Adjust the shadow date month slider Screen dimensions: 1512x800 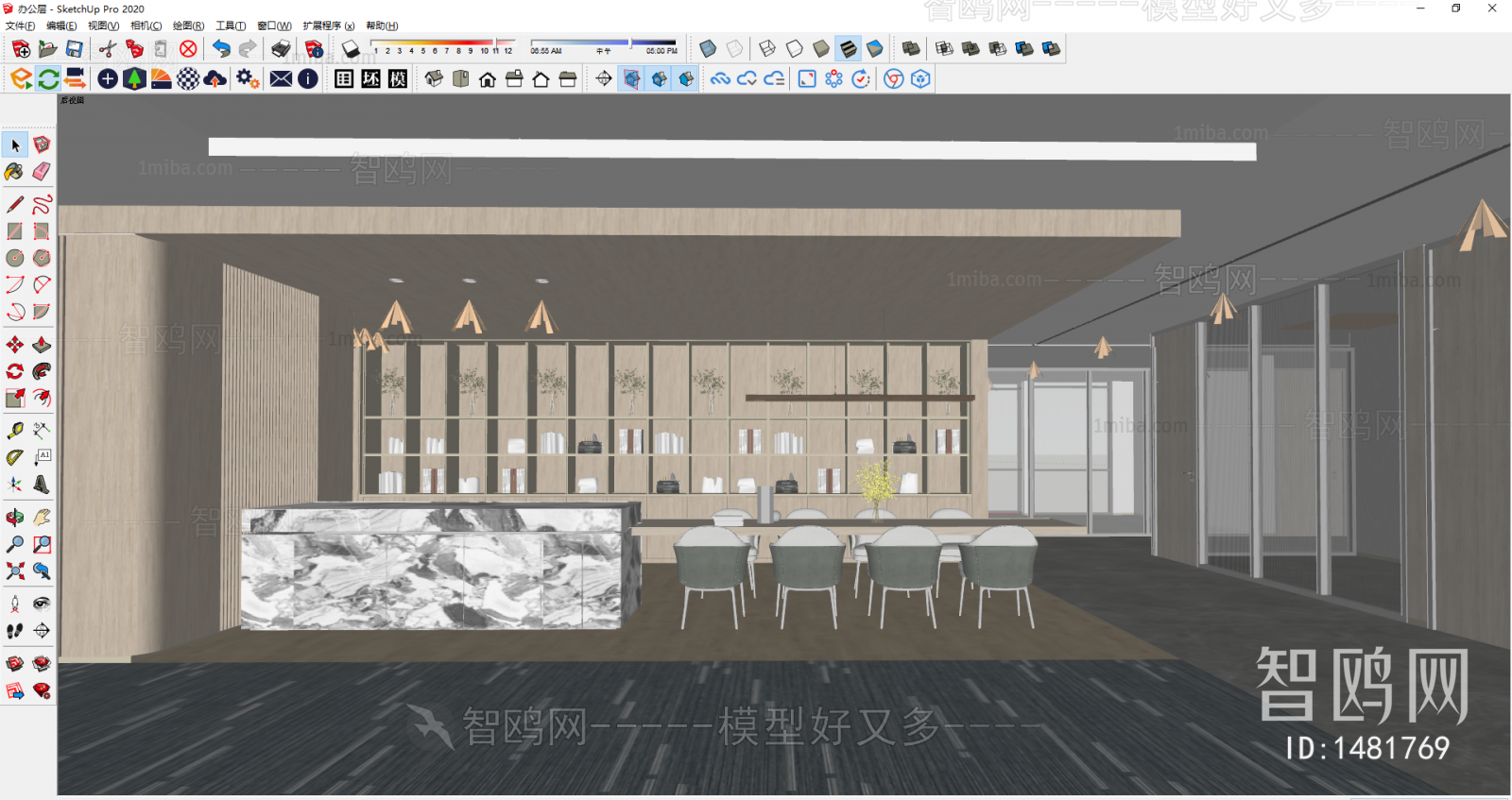[x=443, y=43]
